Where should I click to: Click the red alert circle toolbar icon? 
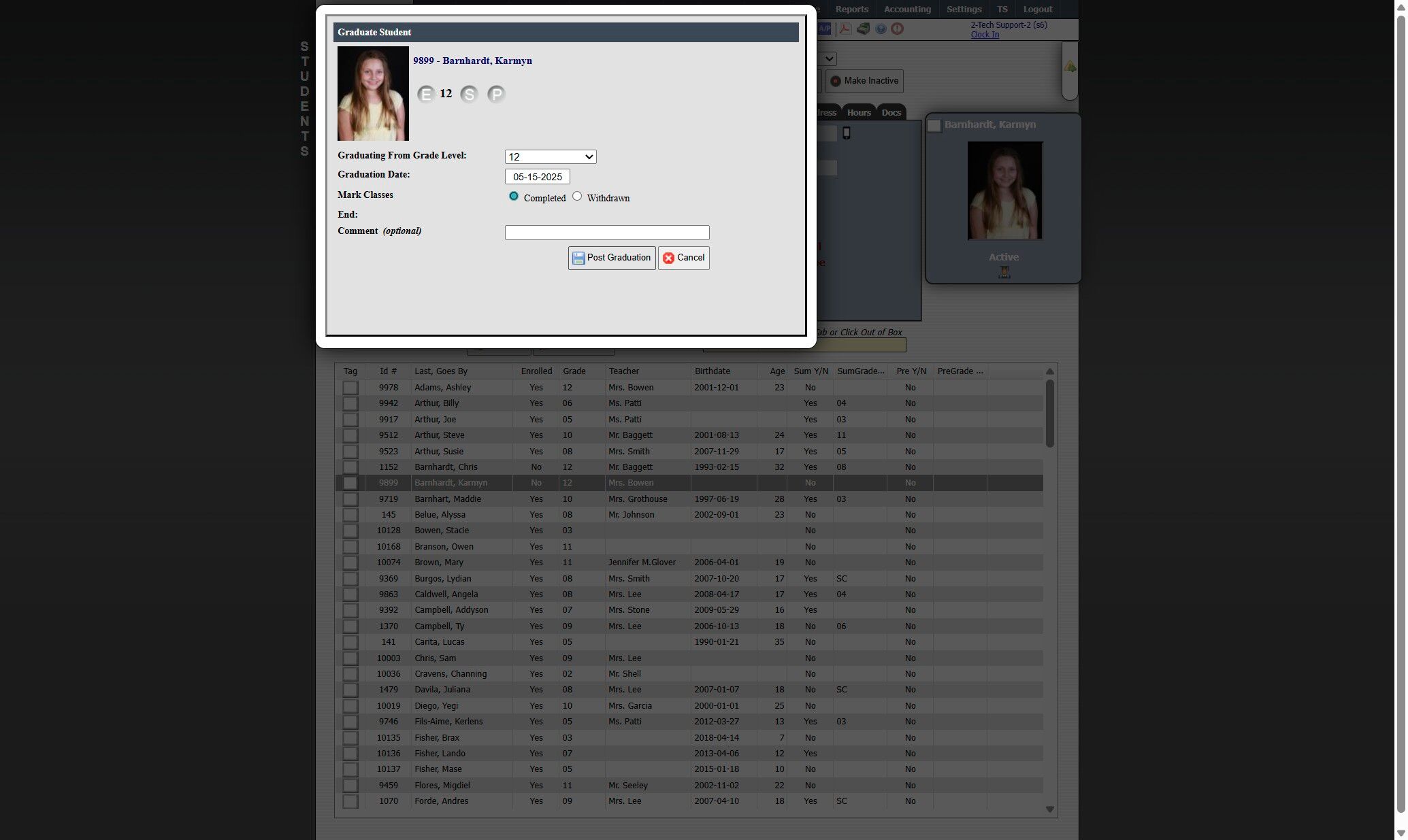897,29
